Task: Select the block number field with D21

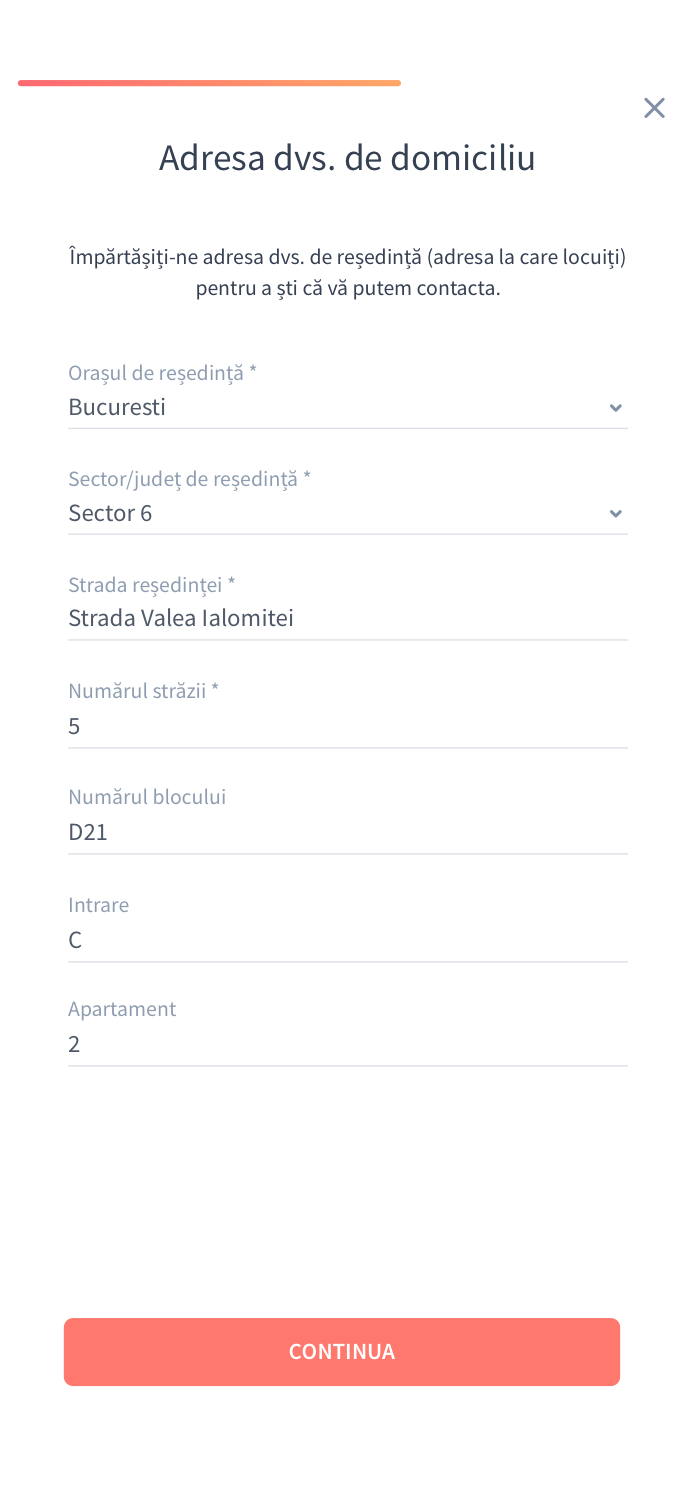Action: click(x=346, y=832)
